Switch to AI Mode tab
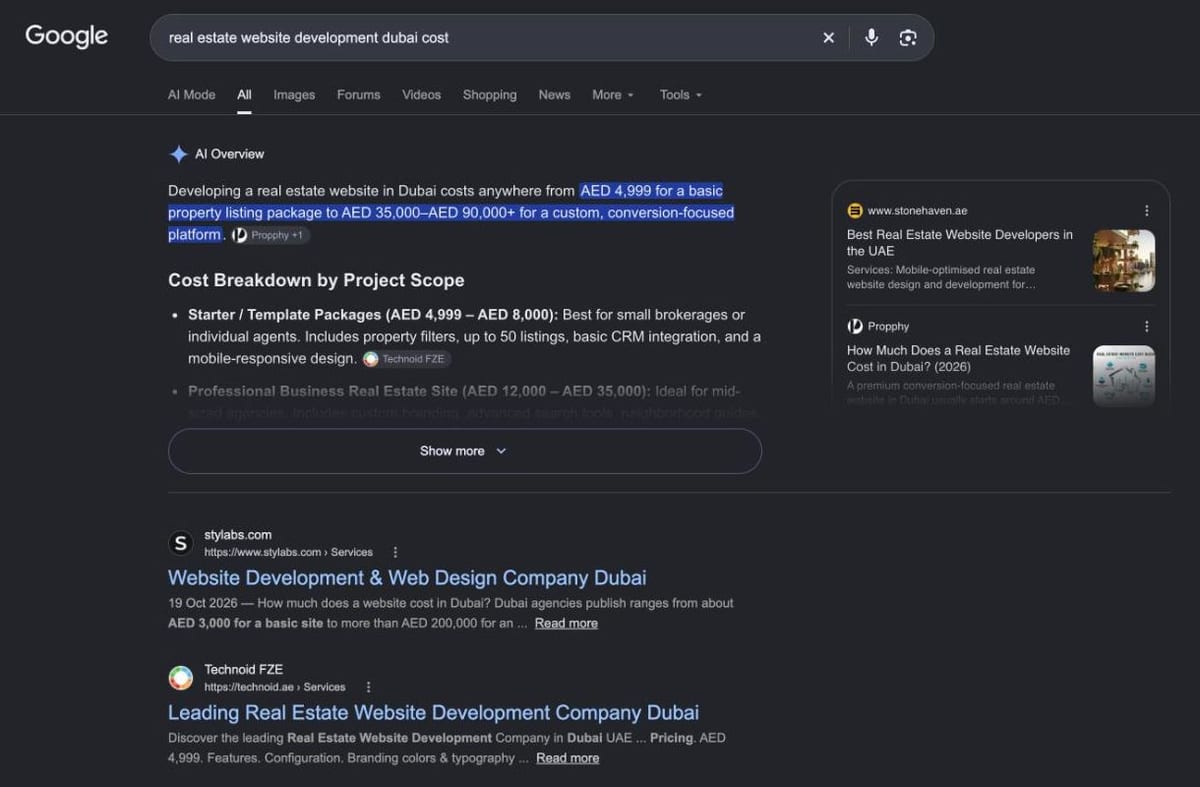1200x787 pixels. 191,94
